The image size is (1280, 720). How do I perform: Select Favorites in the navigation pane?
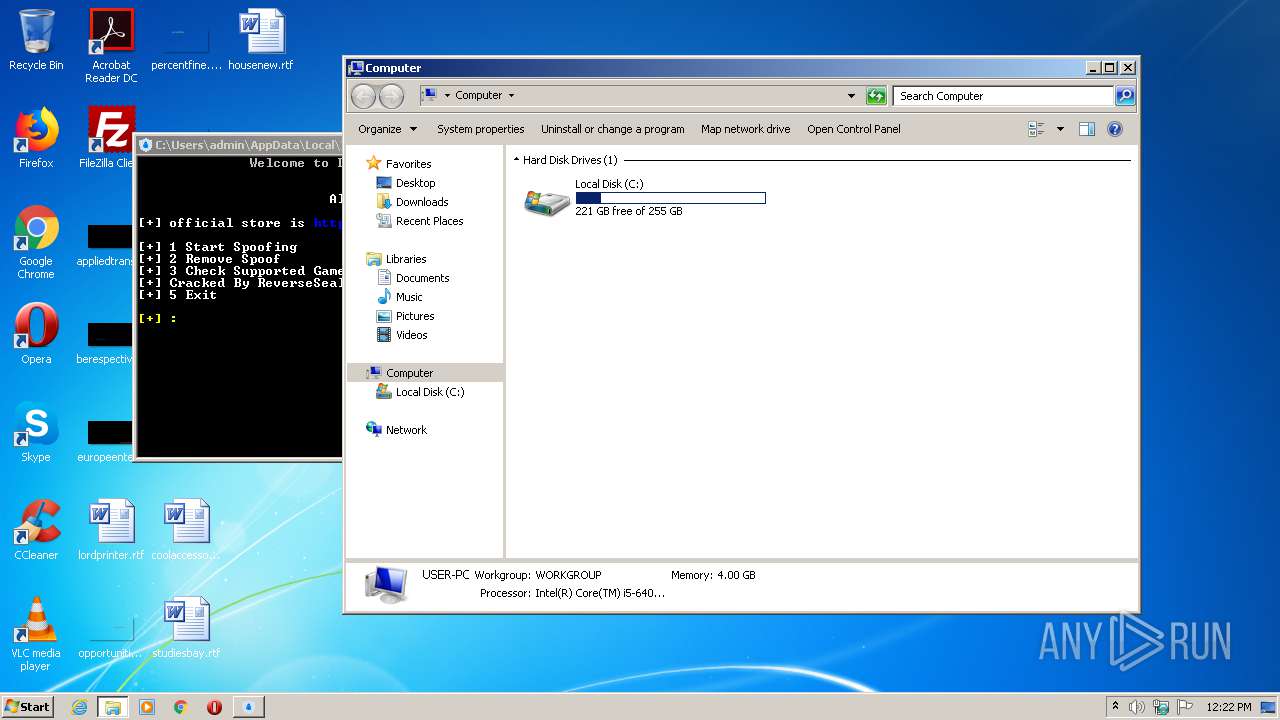[408, 164]
